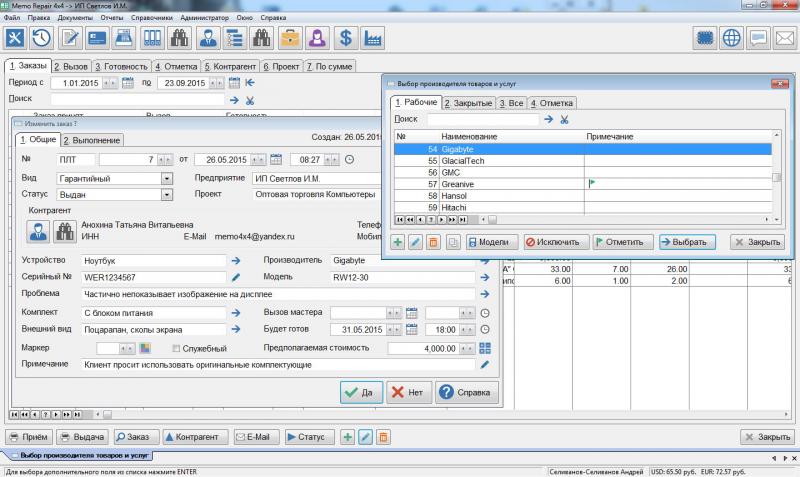Switch to 5. Контрагент tab in main window
This screenshot has height=477, width=800.
[230, 66]
